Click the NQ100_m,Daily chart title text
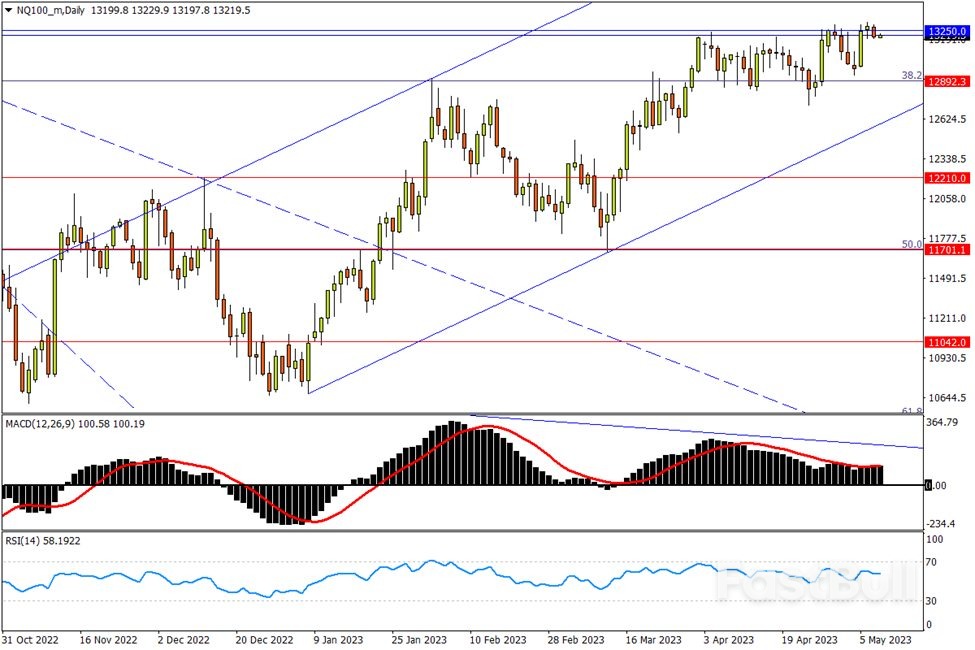Screen dimensions: 975x650 click(48, 10)
